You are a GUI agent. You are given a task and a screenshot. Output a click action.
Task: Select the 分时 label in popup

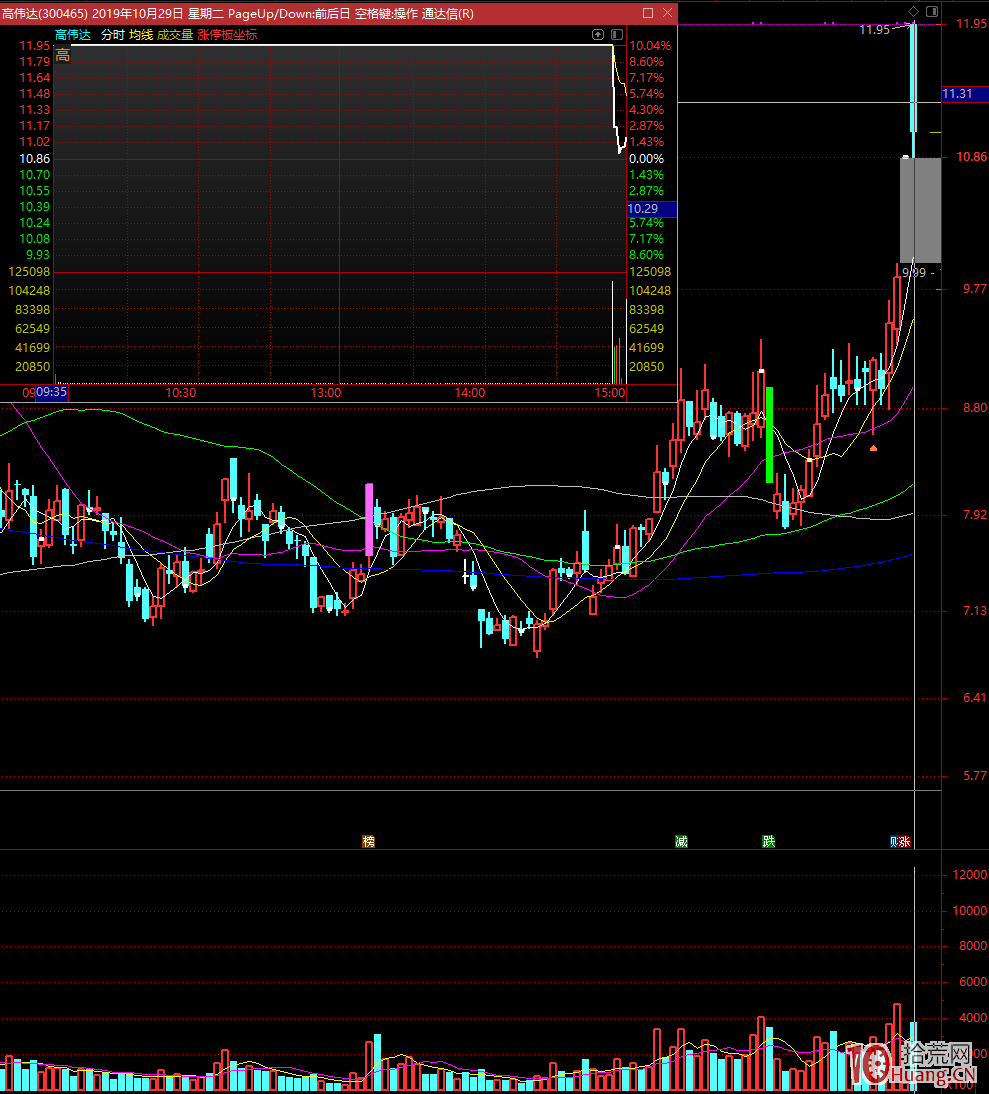112,34
